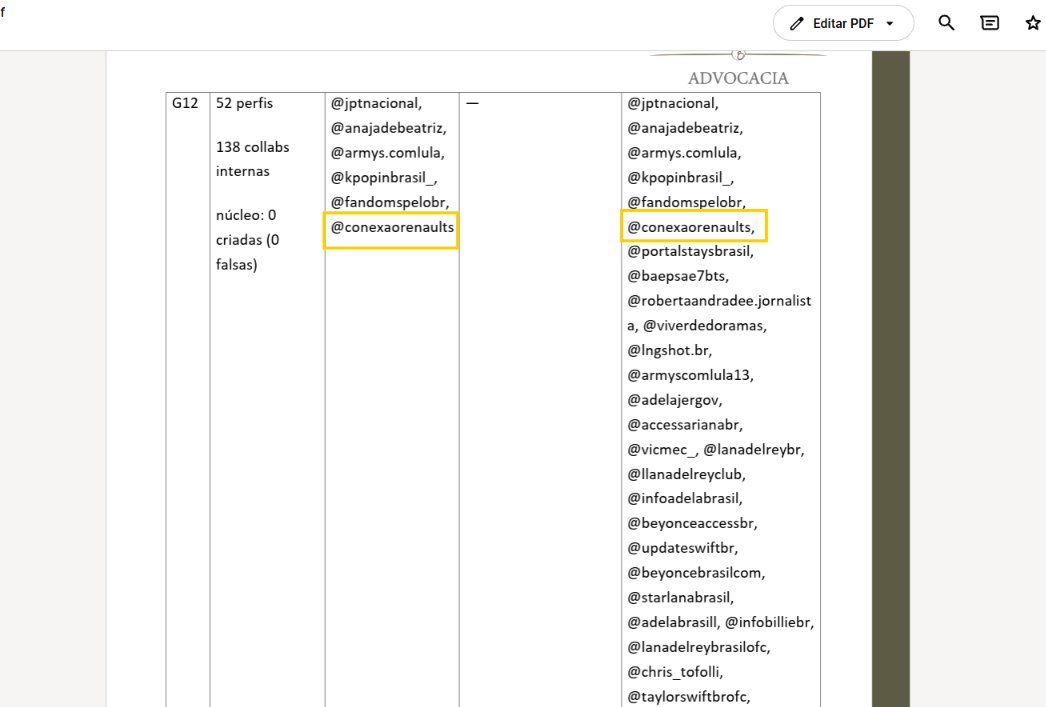Click the @llanadelreyclub entry
The image size is (1046, 707).
[686, 474]
